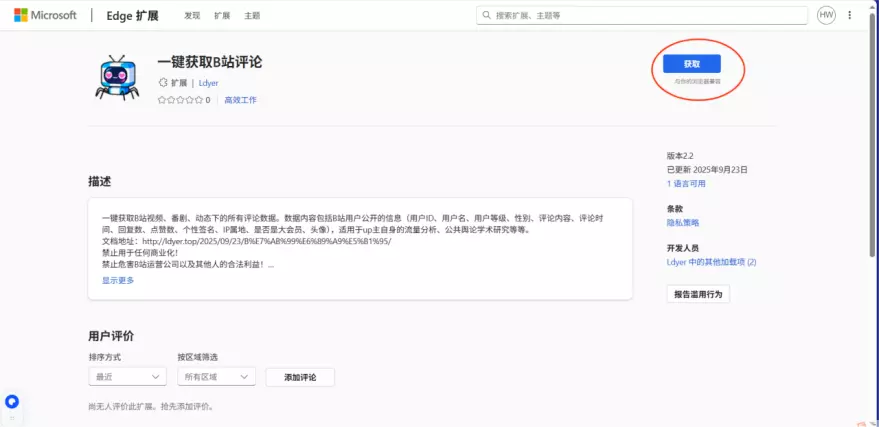Viewport: 880px width, 427px height.
Task: Click the search magnifier icon
Action: (x=487, y=15)
